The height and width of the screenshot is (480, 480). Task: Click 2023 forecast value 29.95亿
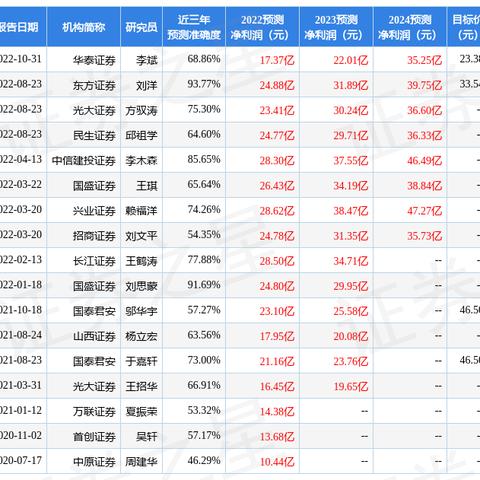click(x=351, y=286)
